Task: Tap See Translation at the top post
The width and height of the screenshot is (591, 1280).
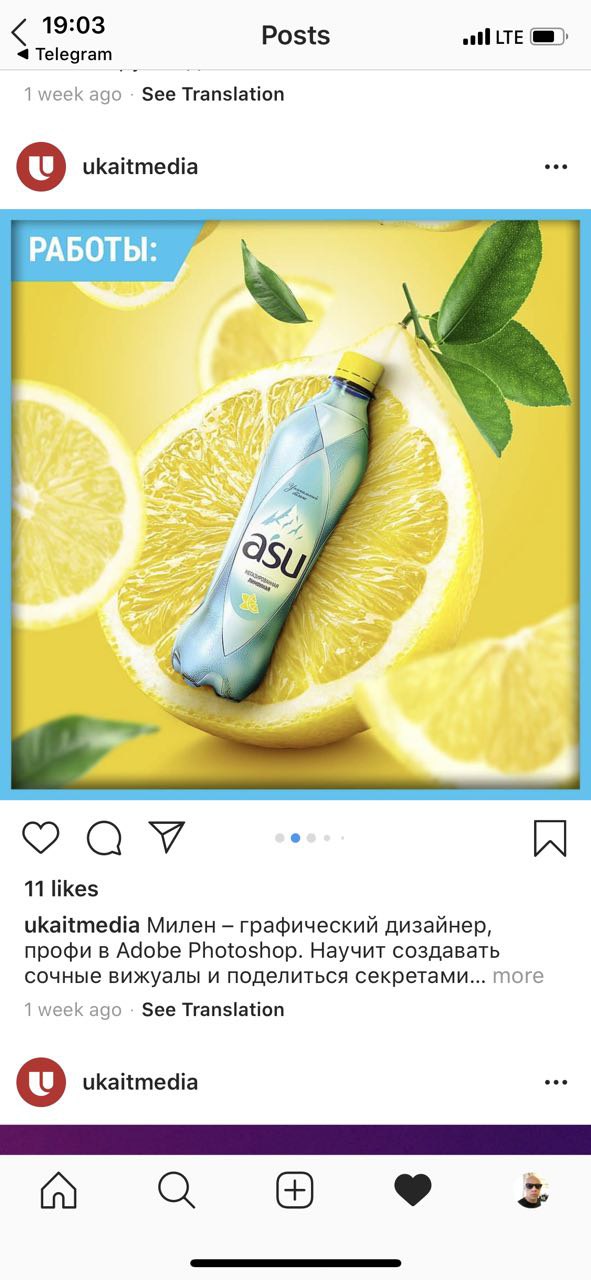Action: [213, 94]
